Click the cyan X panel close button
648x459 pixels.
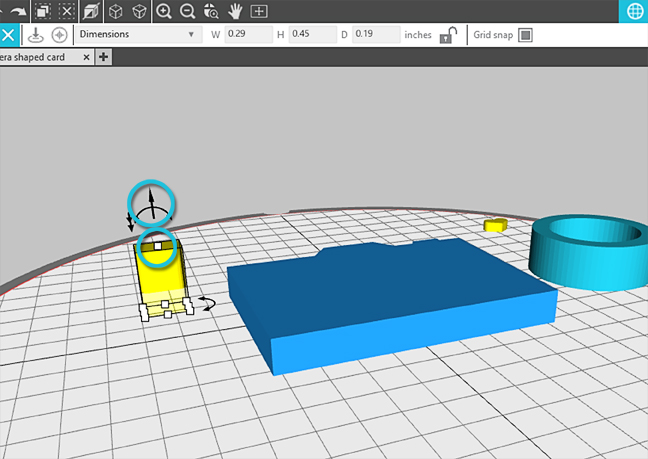[8, 35]
